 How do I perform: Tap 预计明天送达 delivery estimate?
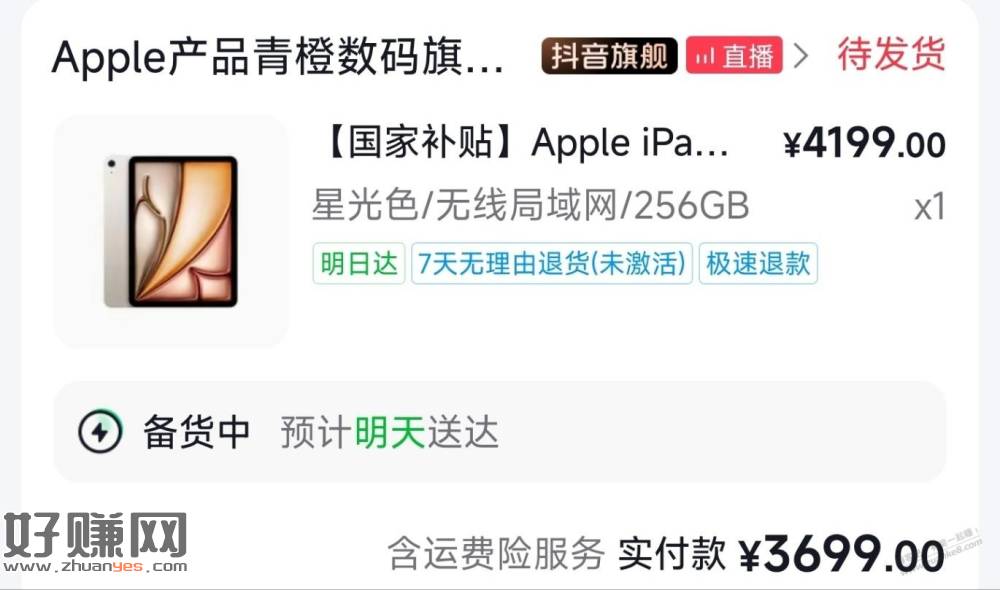point(389,432)
